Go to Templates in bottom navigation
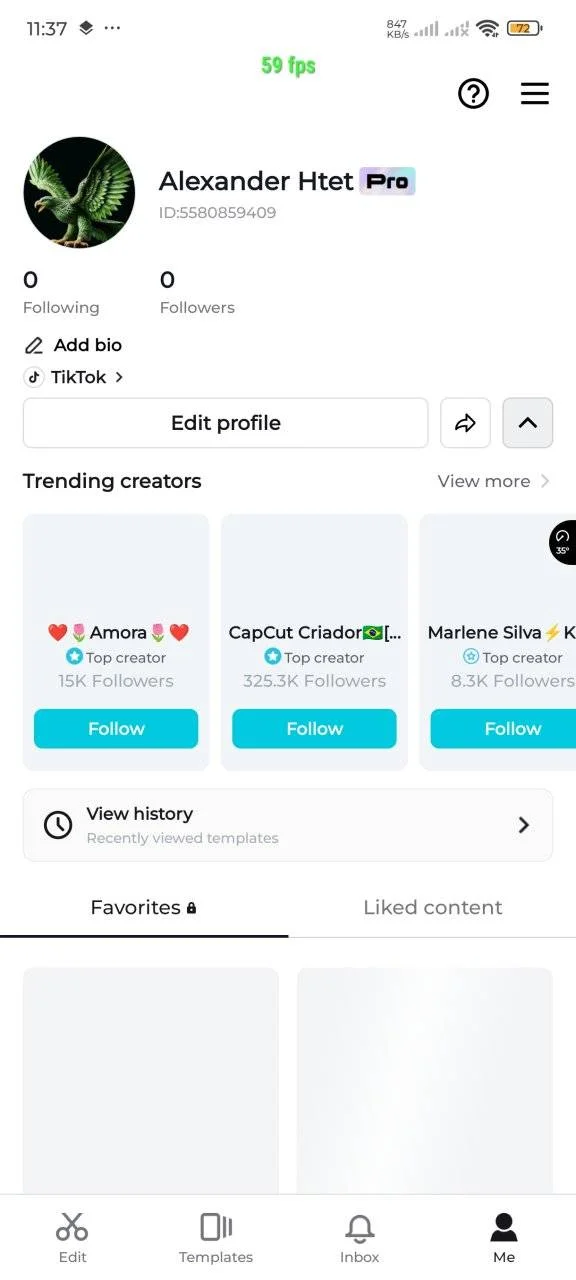 click(216, 1238)
